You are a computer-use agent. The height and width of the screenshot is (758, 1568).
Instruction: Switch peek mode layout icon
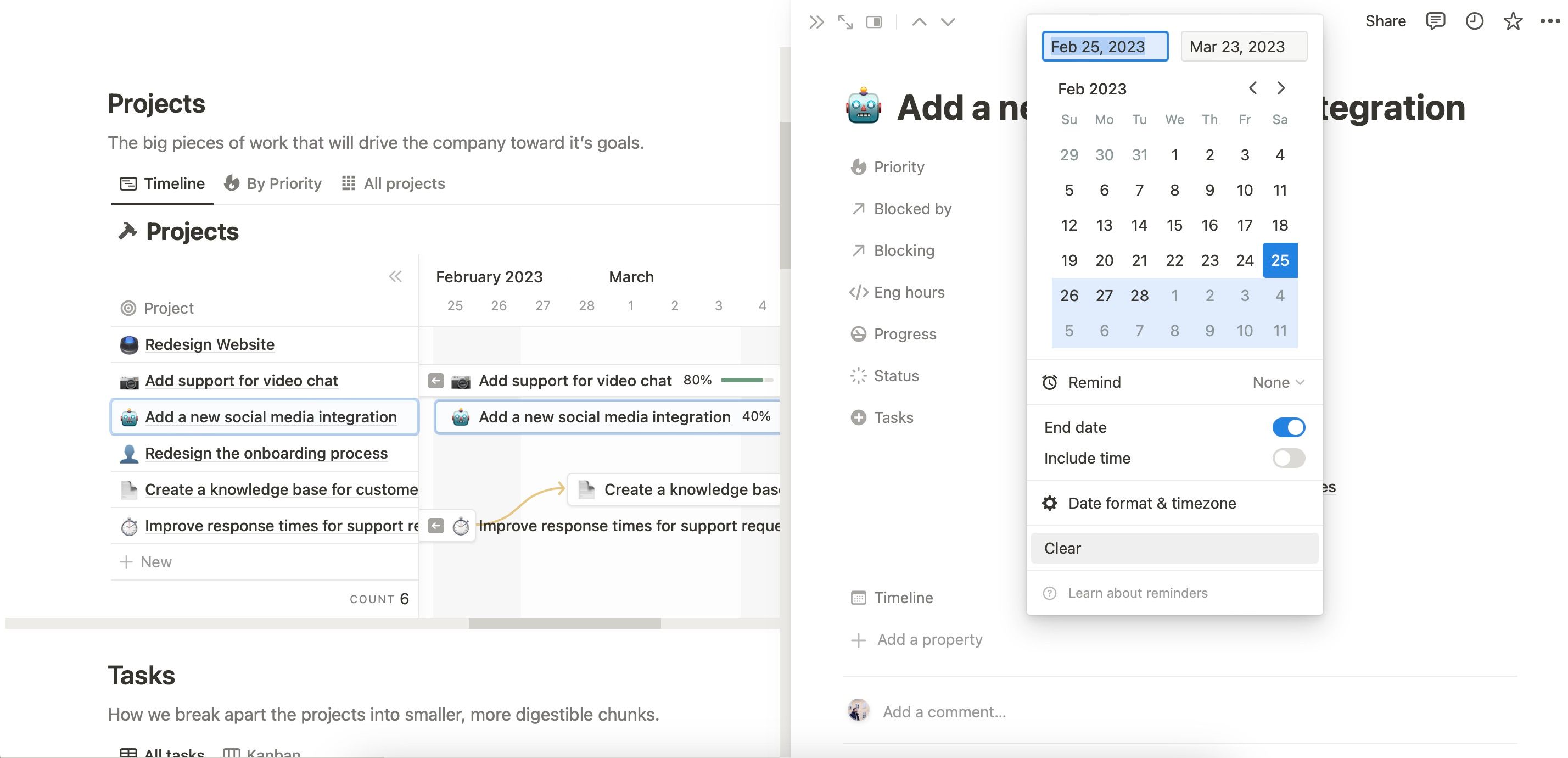point(874,23)
